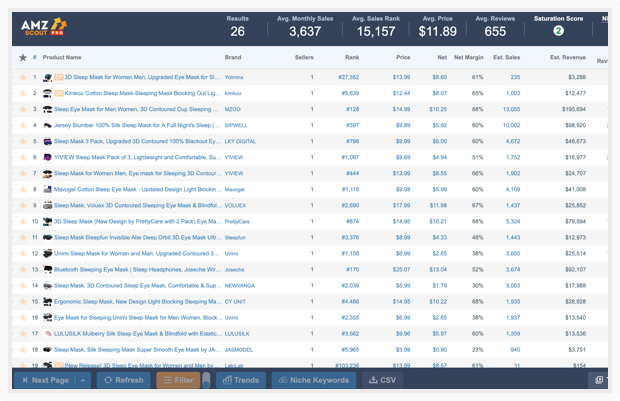The image size is (620, 401).
Task: Open Unimi Sleep Mask for Woman and Man link
Action: pos(137,253)
